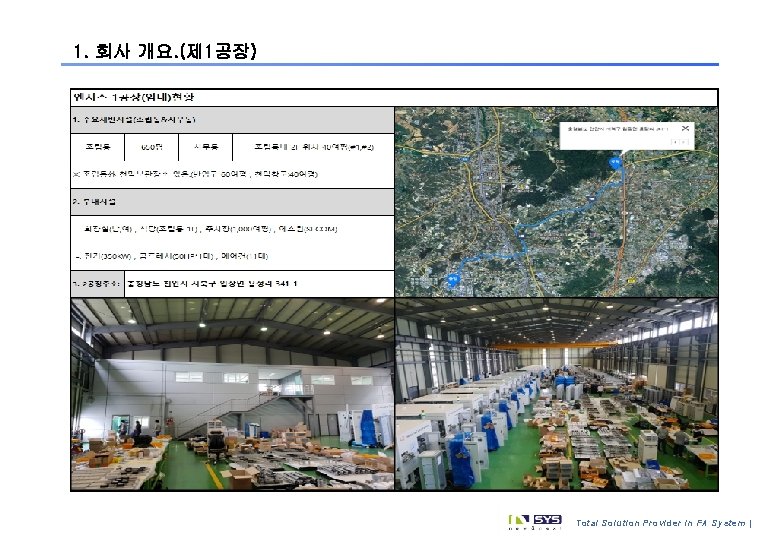
Task: Click the upper blue destination pin on map
Action: [615, 163]
